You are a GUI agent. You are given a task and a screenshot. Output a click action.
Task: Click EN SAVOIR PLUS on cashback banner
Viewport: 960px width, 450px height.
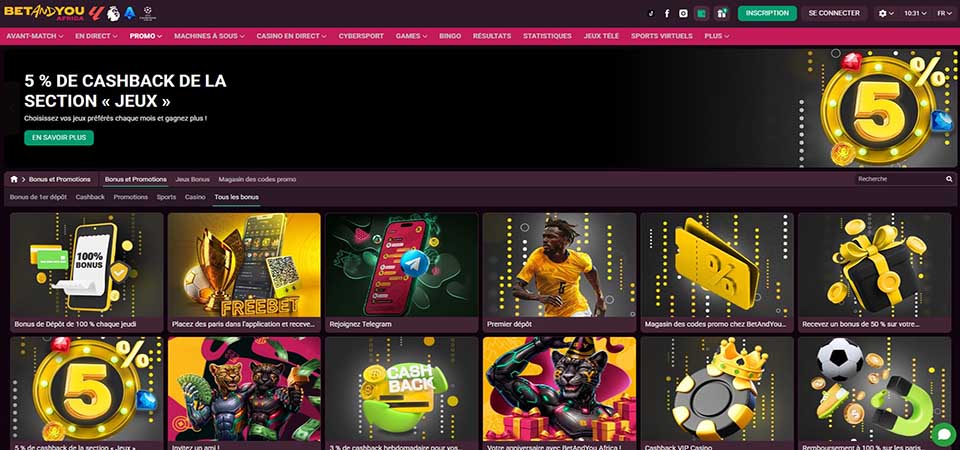[59, 138]
